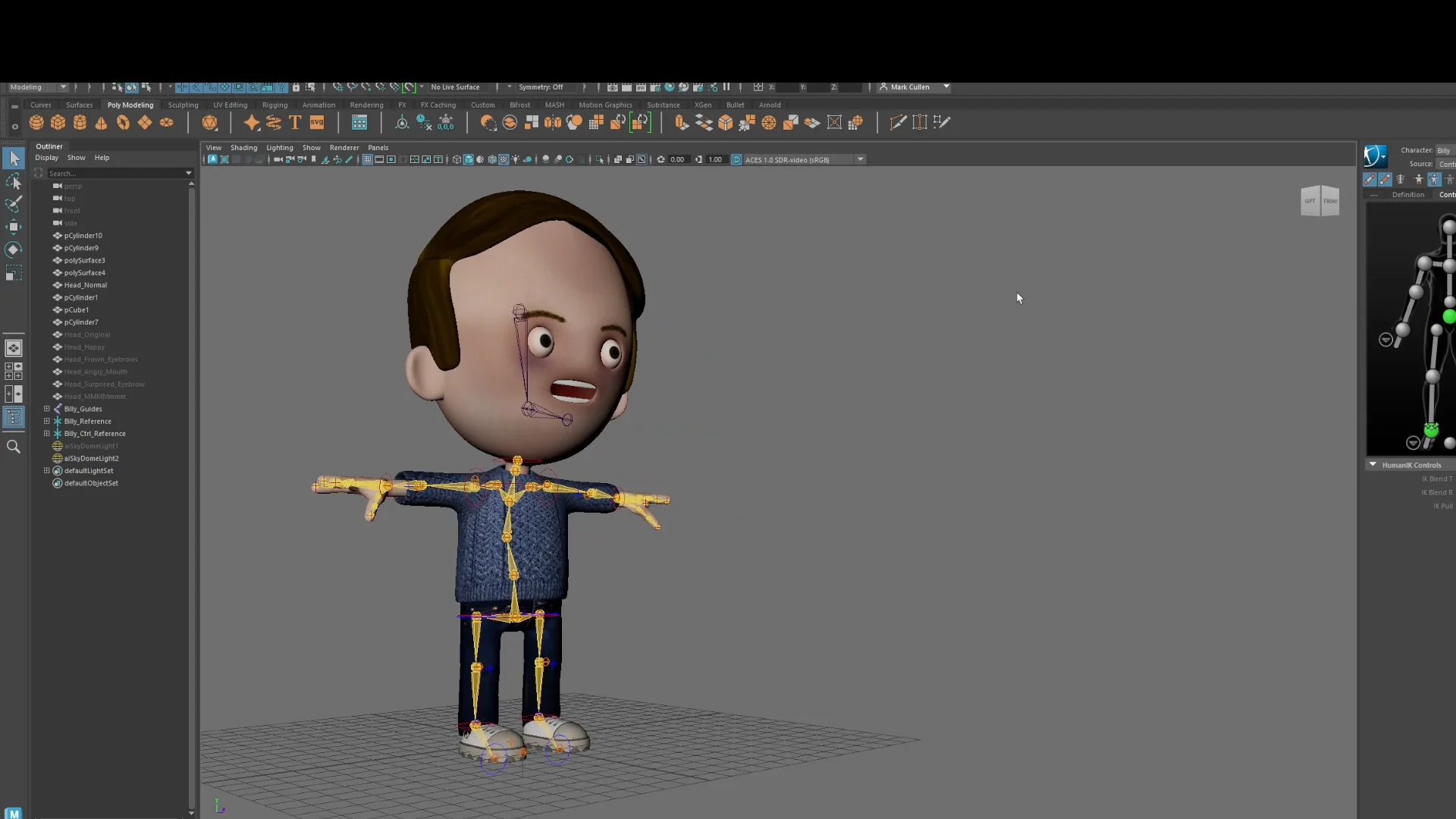Click the polygon Type text tool icon
This screenshot has width=1456, height=819.
[295, 122]
